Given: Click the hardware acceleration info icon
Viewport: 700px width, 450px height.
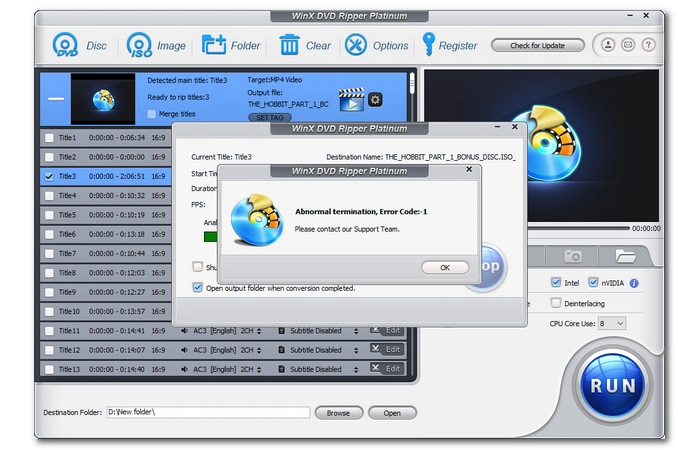Looking at the screenshot, I should point(634,283).
